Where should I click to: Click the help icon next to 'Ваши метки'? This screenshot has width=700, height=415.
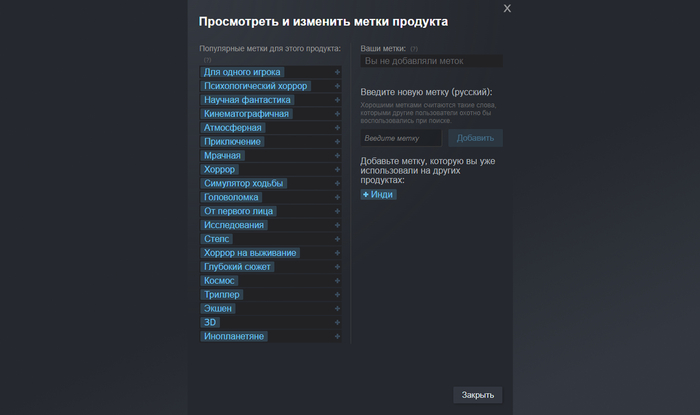[x=414, y=48]
